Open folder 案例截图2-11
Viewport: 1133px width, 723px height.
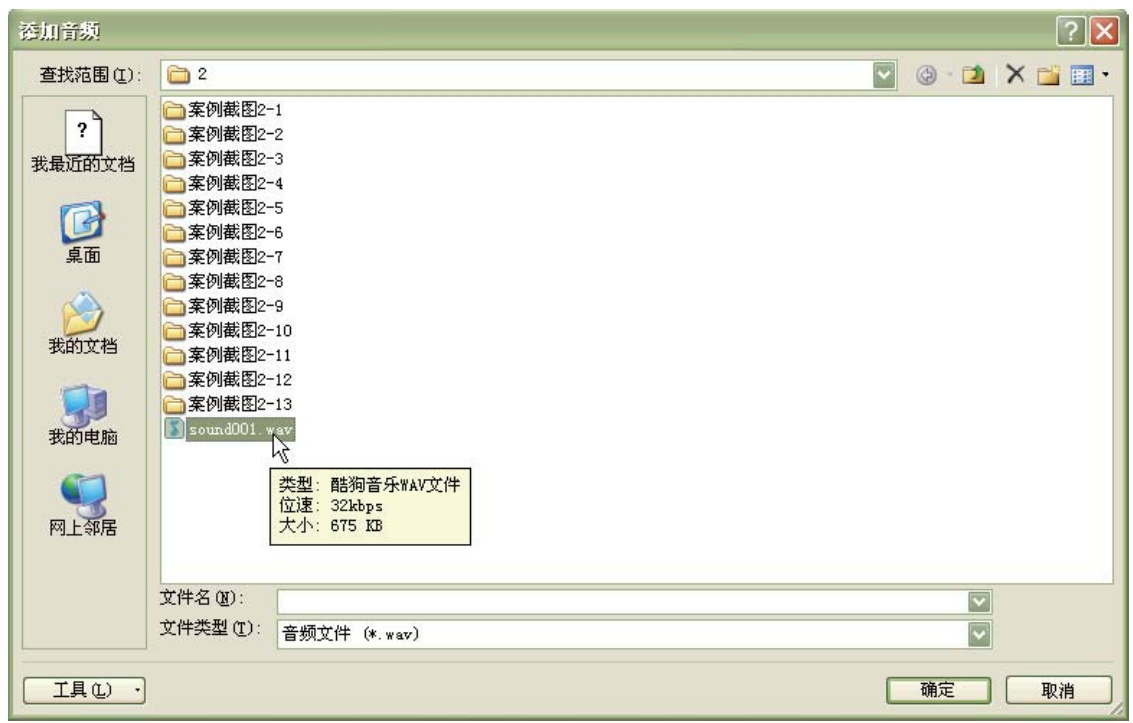[x=228, y=355]
